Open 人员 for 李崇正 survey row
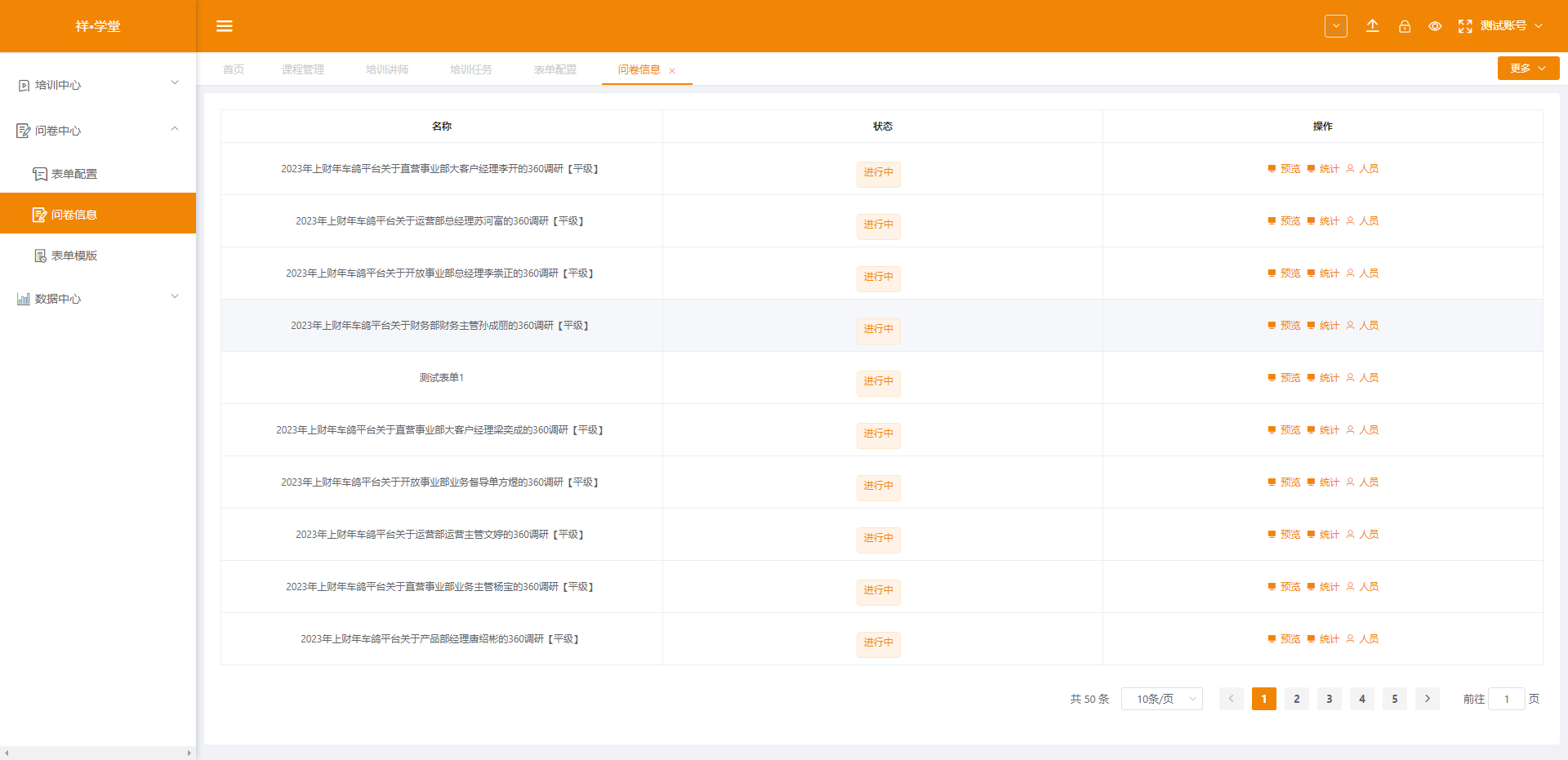The height and width of the screenshot is (760, 1568). click(1362, 273)
